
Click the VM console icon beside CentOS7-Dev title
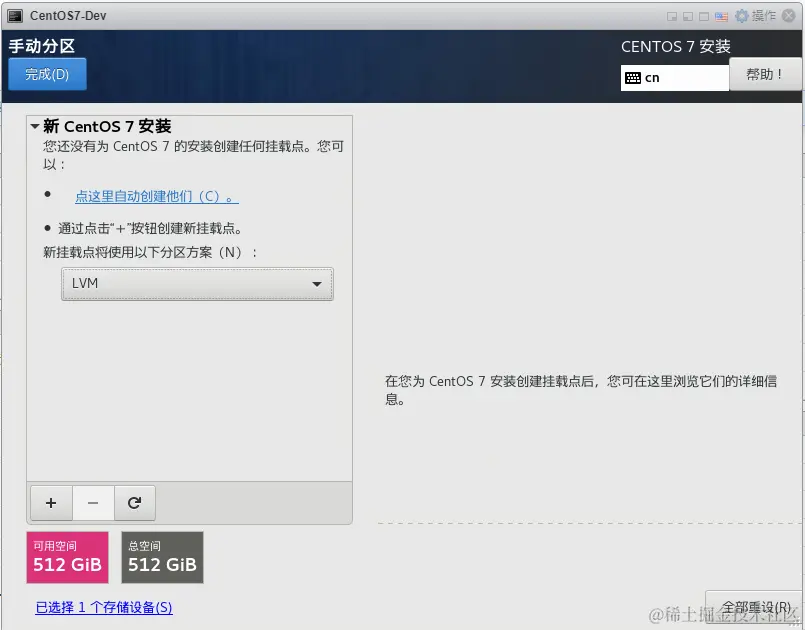15,15
